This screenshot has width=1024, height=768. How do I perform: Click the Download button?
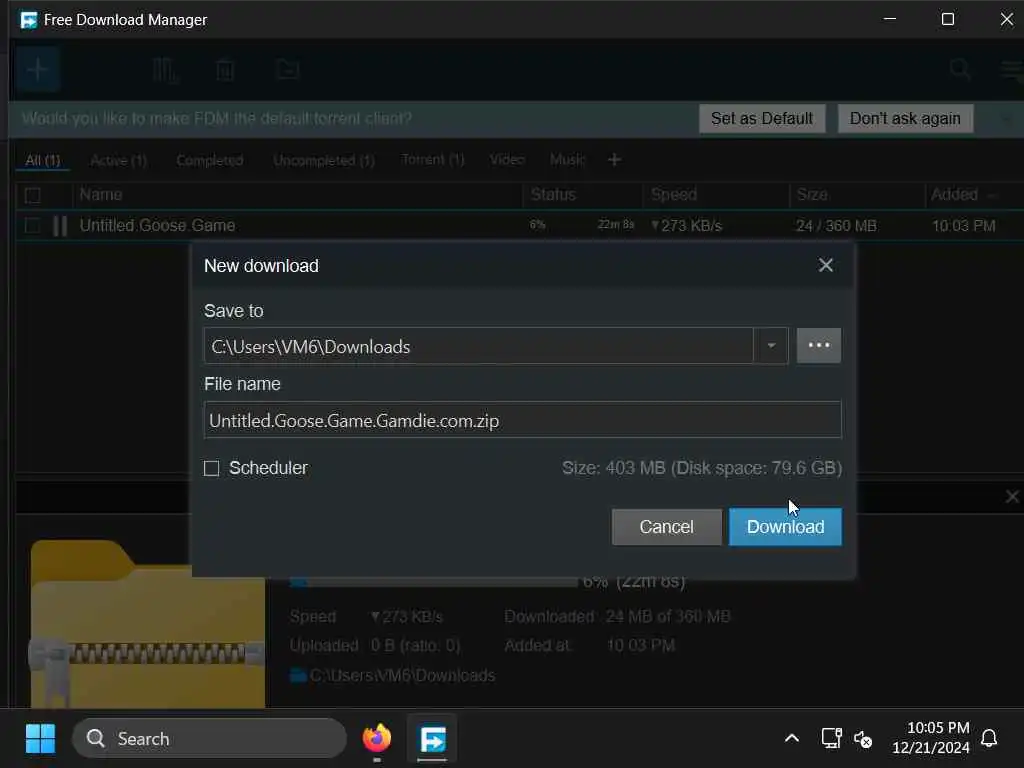point(785,526)
